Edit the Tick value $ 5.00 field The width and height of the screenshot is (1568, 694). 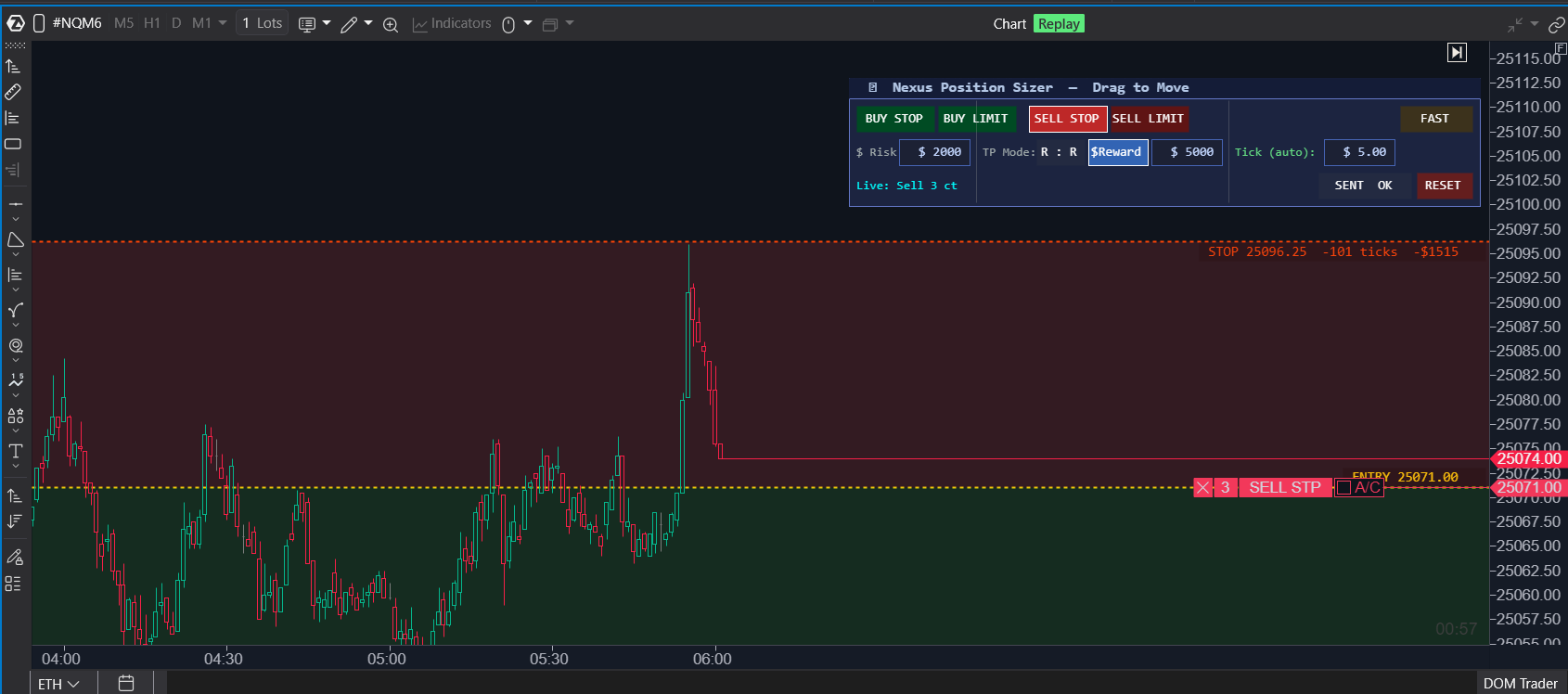pyautogui.click(x=1359, y=152)
